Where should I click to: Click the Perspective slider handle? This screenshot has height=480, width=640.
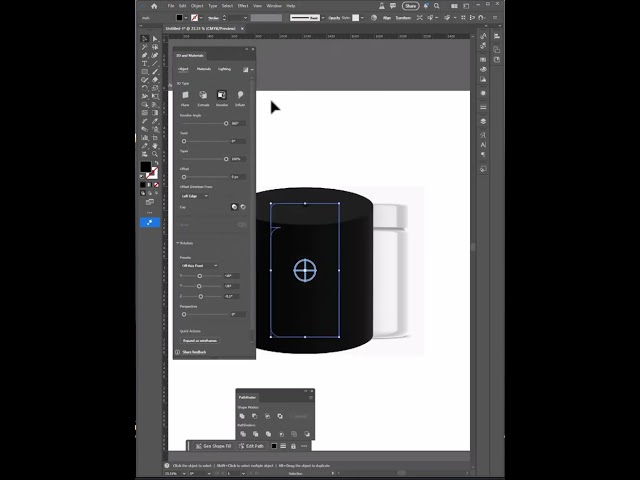(x=184, y=314)
